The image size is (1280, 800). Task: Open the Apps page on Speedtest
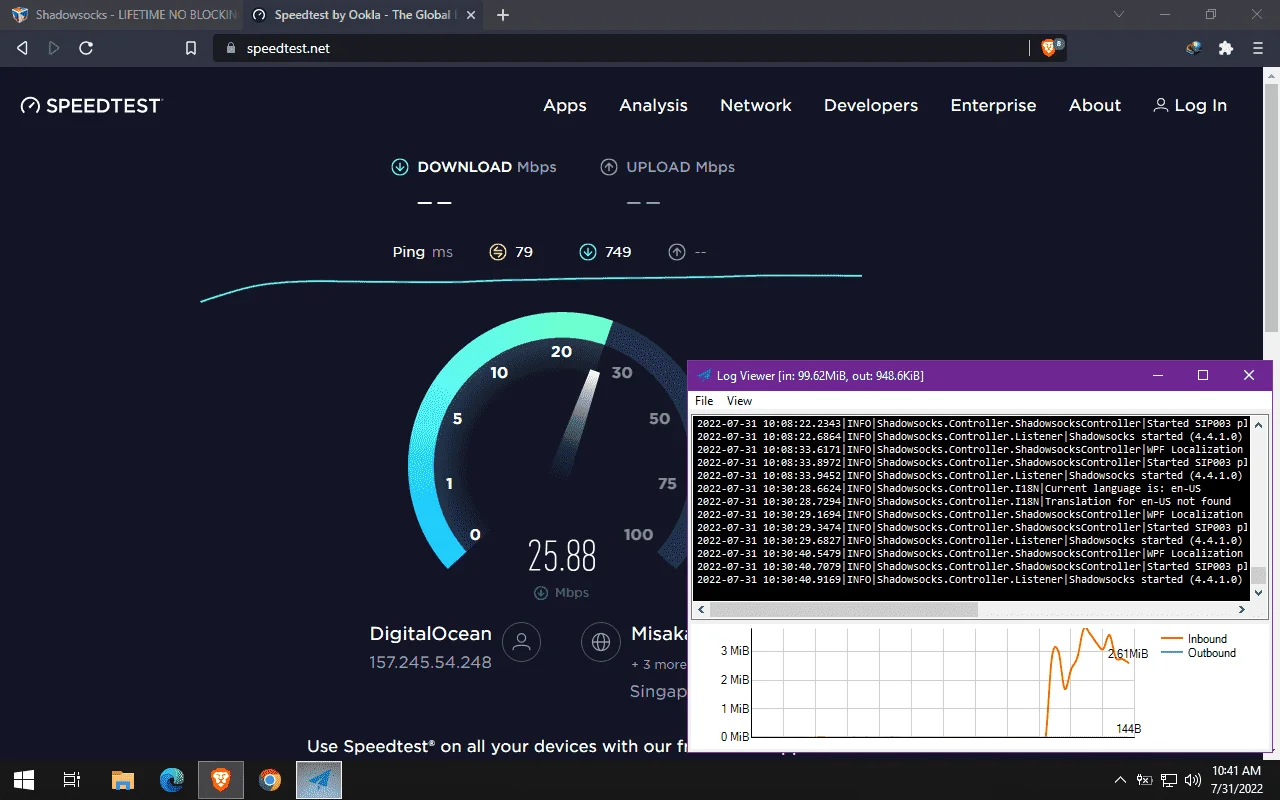pyautogui.click(x=565, y=105)
